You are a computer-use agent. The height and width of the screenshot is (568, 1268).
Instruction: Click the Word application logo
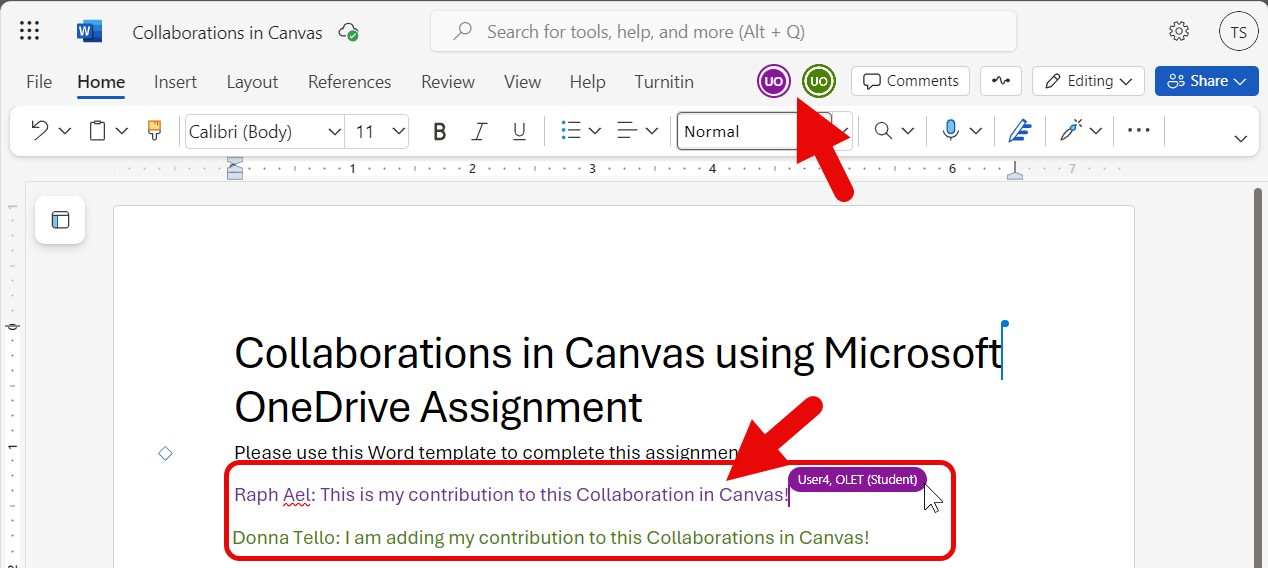pyautogui.click(x=89, y=32)
